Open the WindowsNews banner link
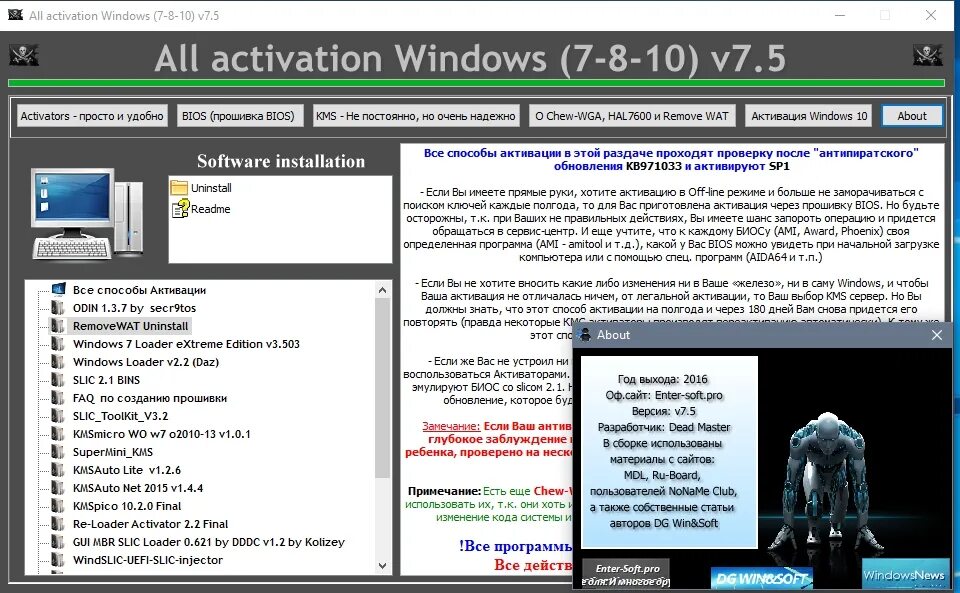Screen dimensions: 960x593 (904, 574)
